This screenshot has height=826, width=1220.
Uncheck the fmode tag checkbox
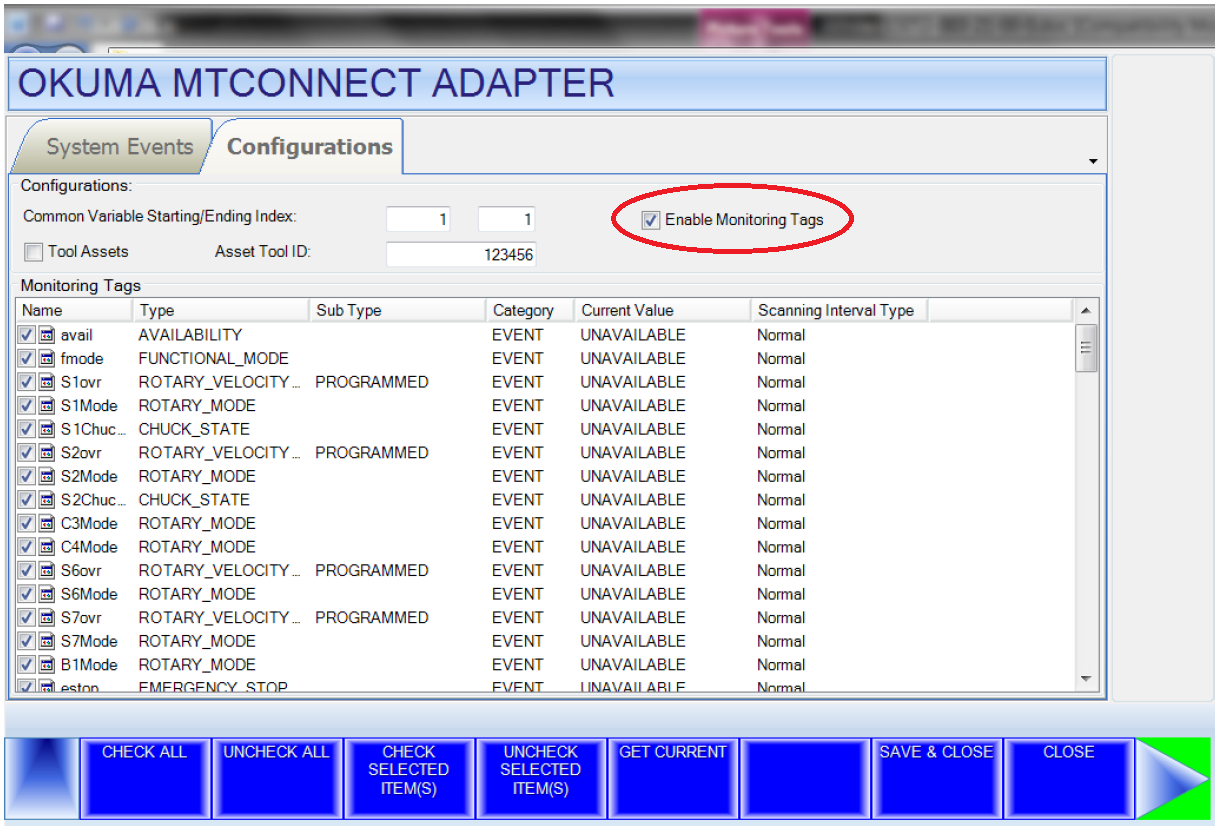[x=26, y=358]
